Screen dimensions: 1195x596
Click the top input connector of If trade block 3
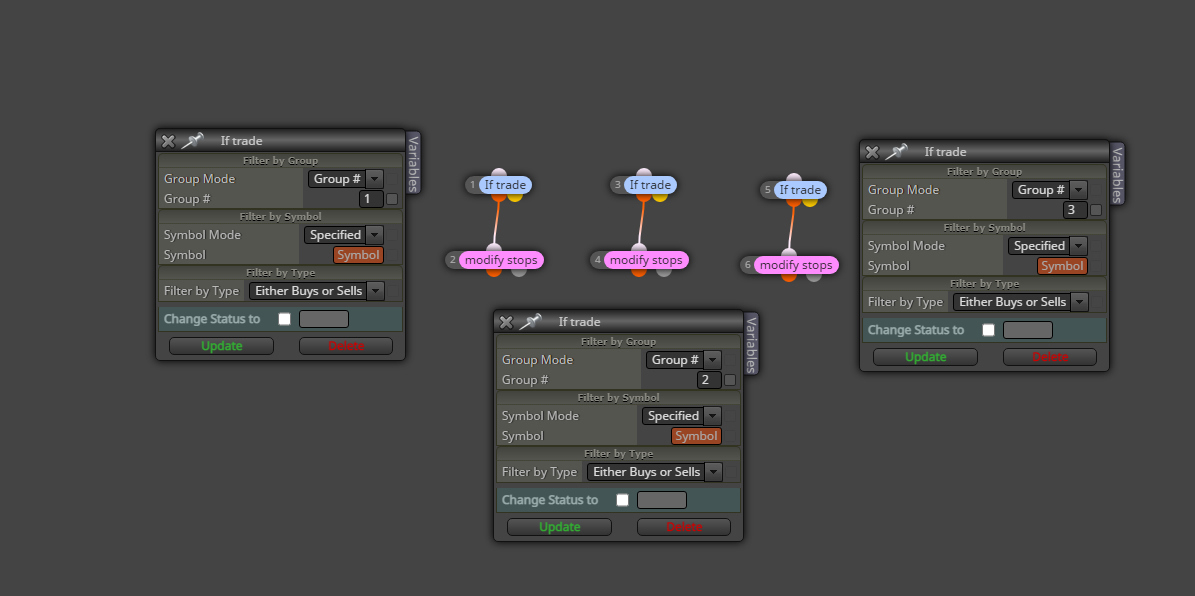pos(643,173)
